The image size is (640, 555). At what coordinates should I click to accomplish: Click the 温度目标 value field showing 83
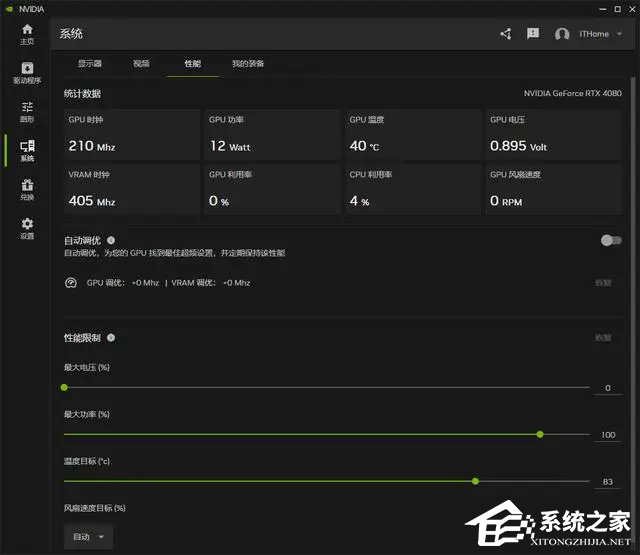click(x=608, y=482)
